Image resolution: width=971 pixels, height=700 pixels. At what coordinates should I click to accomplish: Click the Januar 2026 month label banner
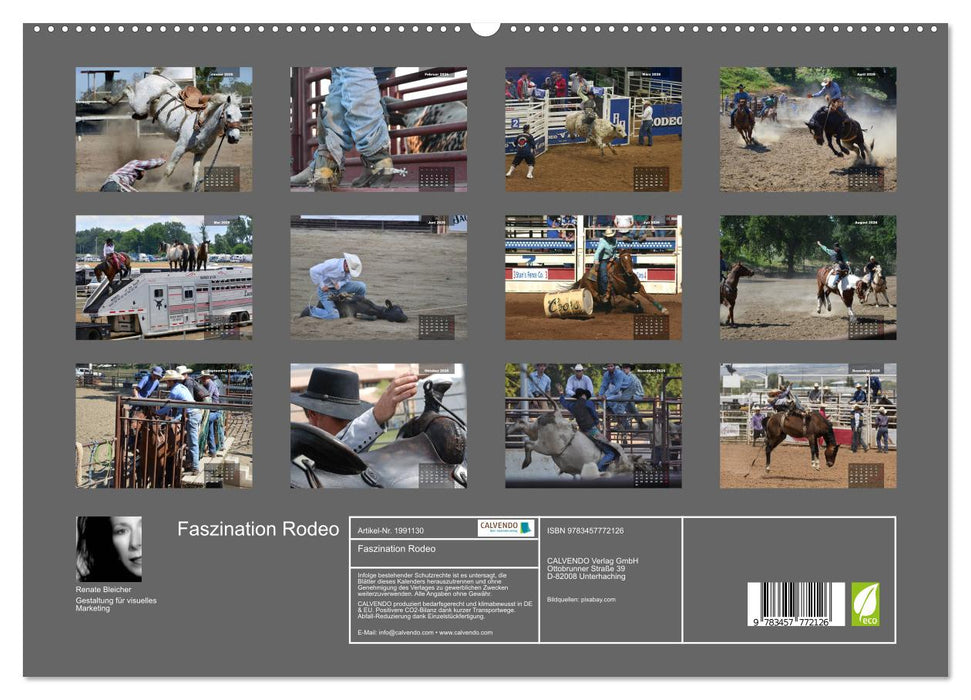click(x=222, y=74)
